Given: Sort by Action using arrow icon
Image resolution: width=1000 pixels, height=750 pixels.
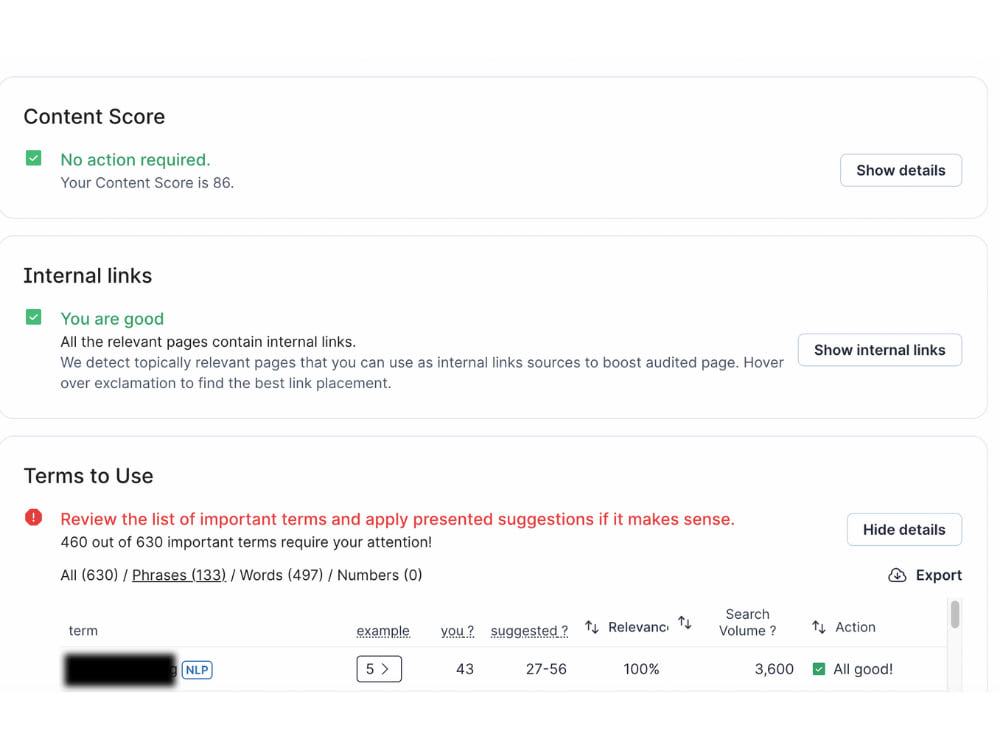Looking at the screenshot, I should 819,628.
